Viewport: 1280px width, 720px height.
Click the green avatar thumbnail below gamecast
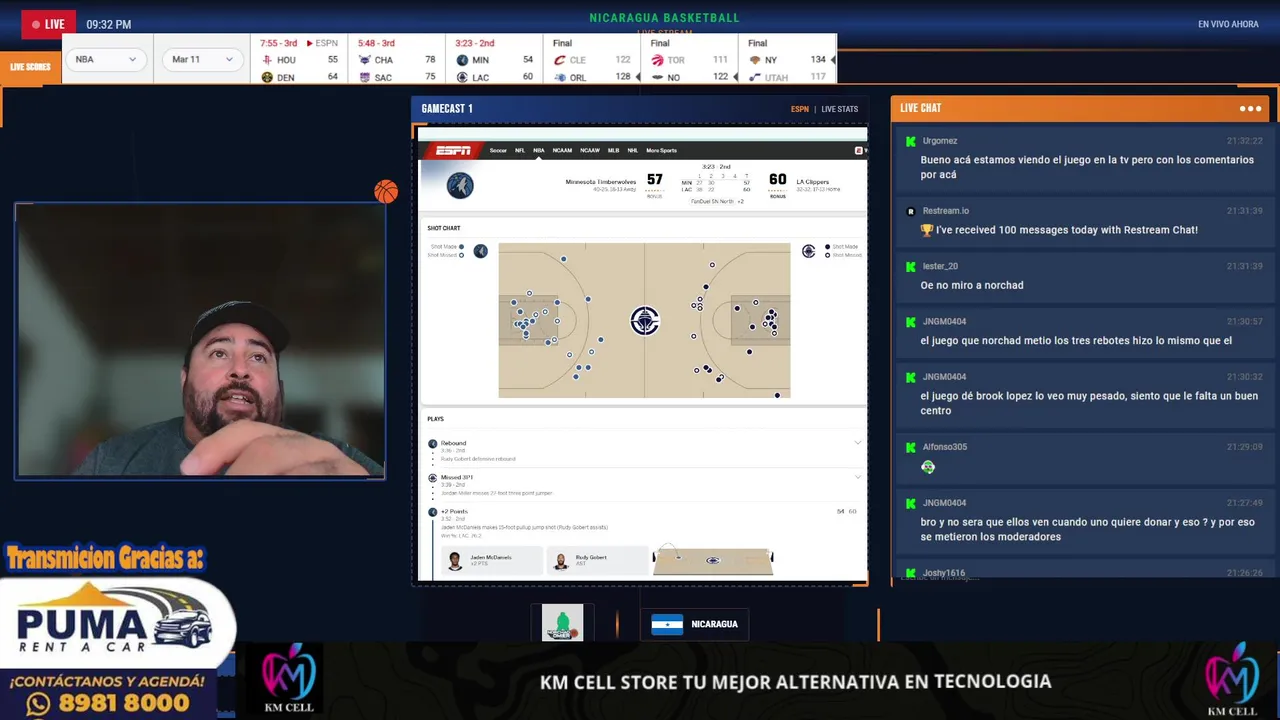(x=562, y=623)
